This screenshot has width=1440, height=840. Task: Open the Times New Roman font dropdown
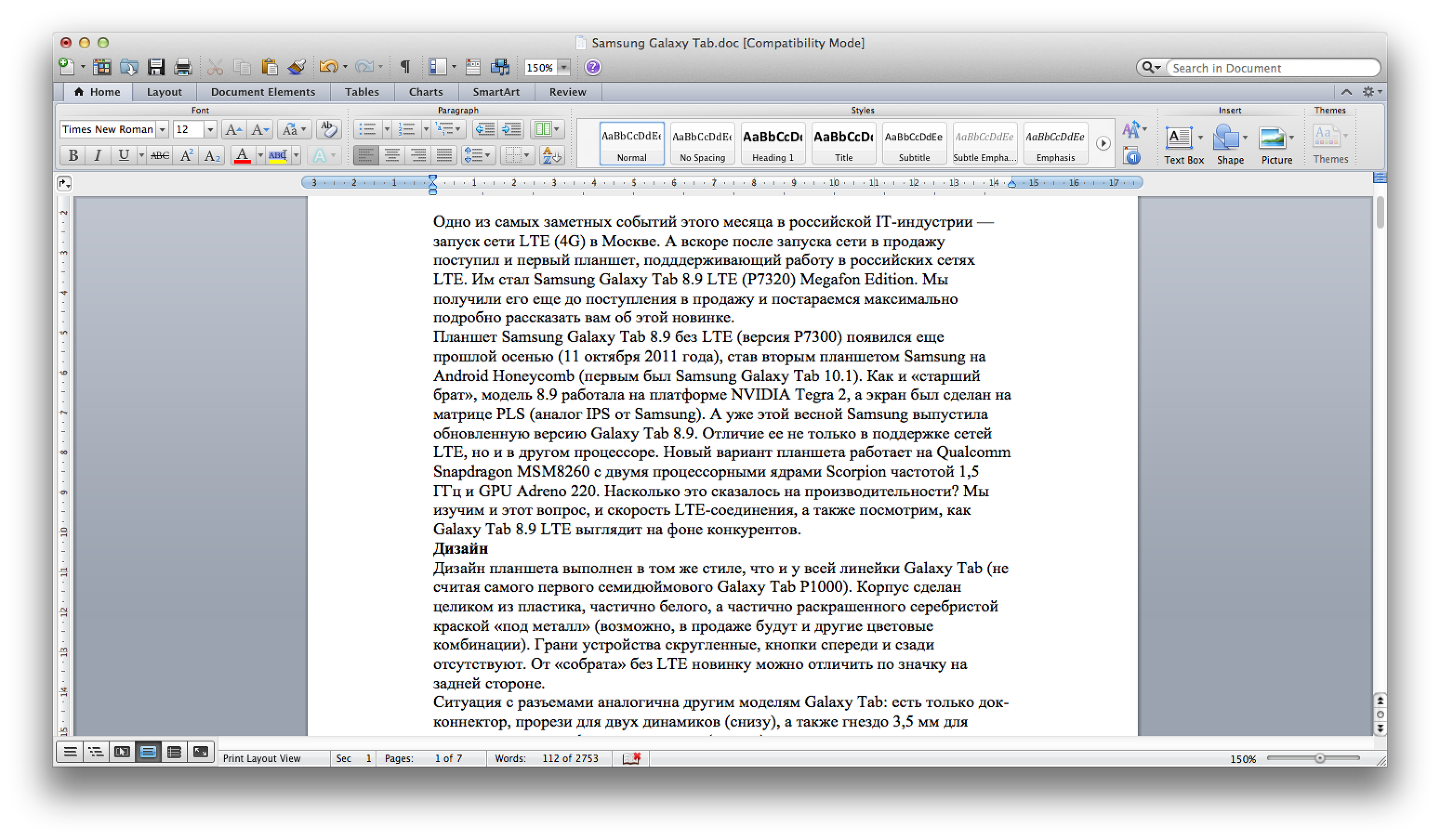point(162,130)
